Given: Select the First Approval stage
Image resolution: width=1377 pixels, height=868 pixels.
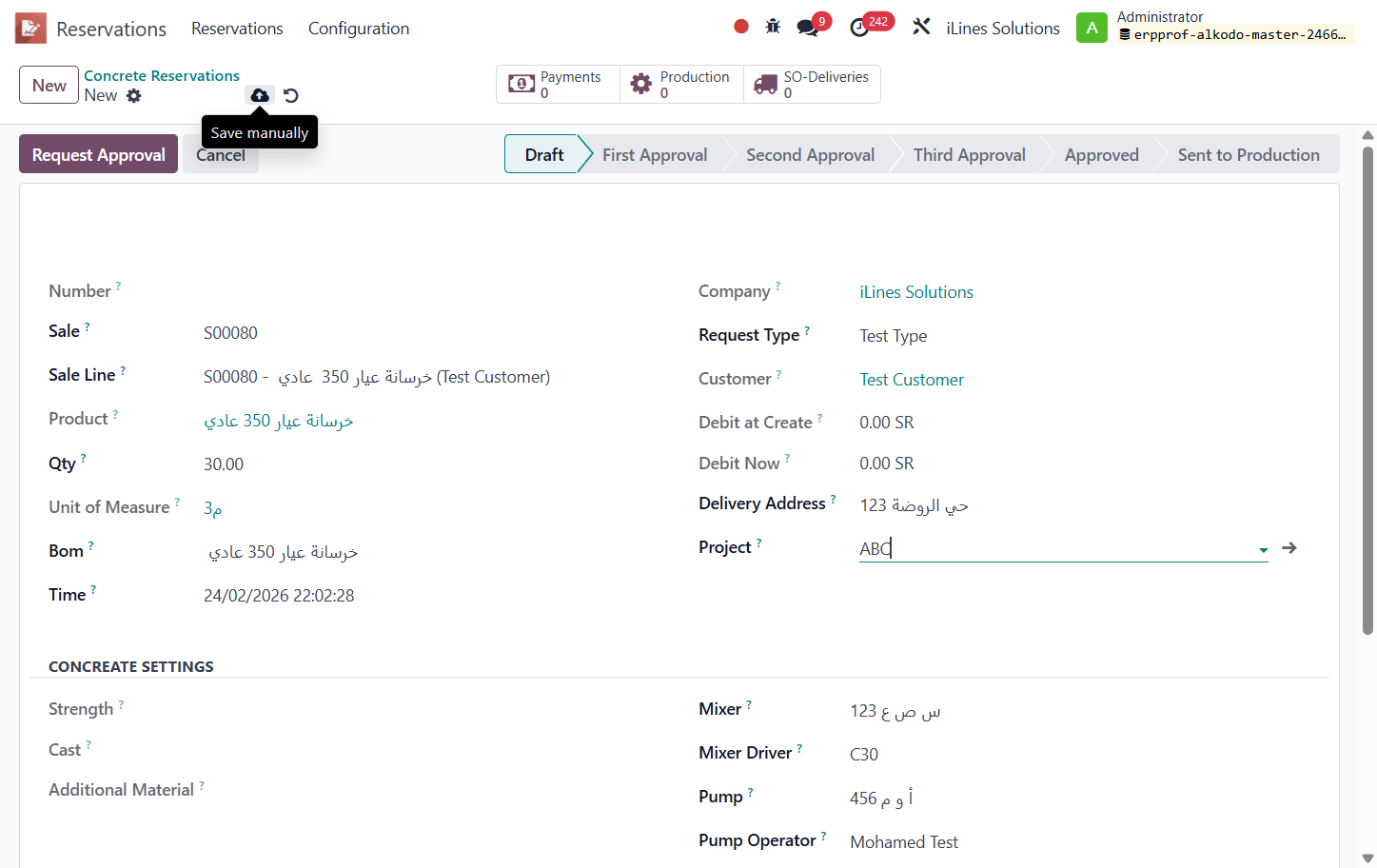Looking at the screenshot, I should [655, 154].
